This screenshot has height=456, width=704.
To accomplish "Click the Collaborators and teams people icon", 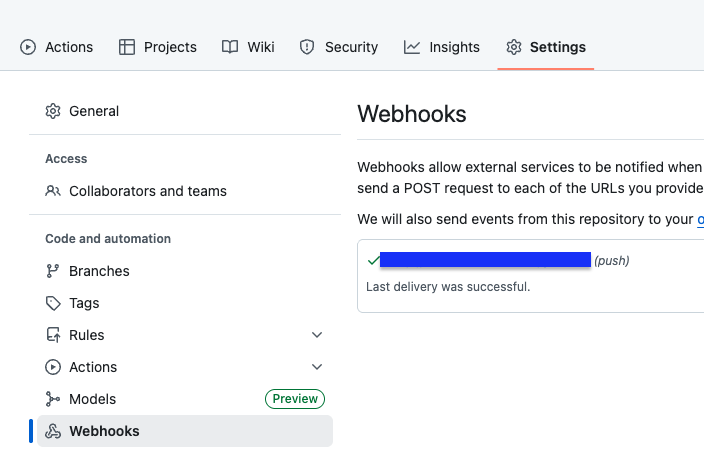I will click(53, 191).
